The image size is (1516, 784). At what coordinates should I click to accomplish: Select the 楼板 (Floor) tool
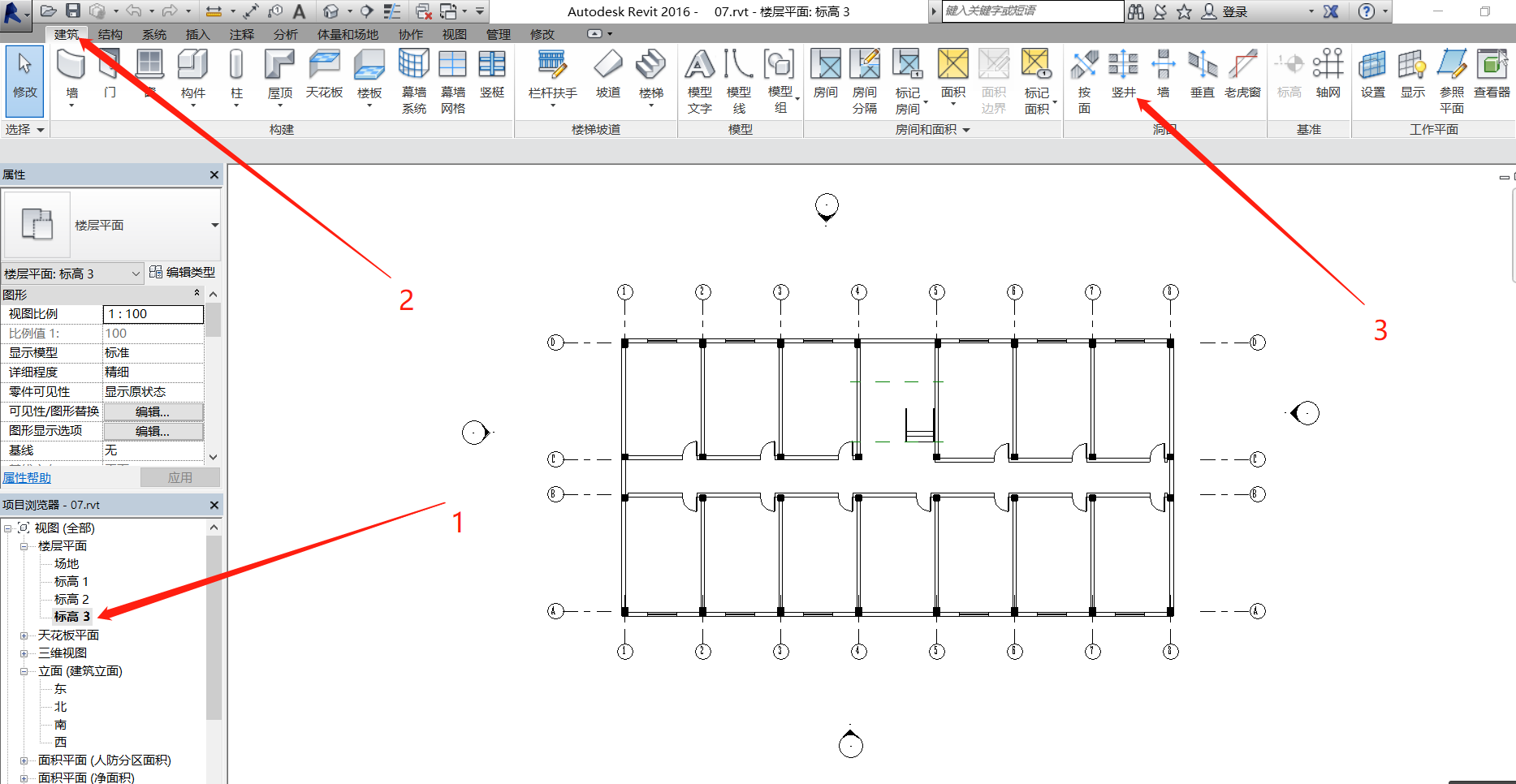point(369,67)
